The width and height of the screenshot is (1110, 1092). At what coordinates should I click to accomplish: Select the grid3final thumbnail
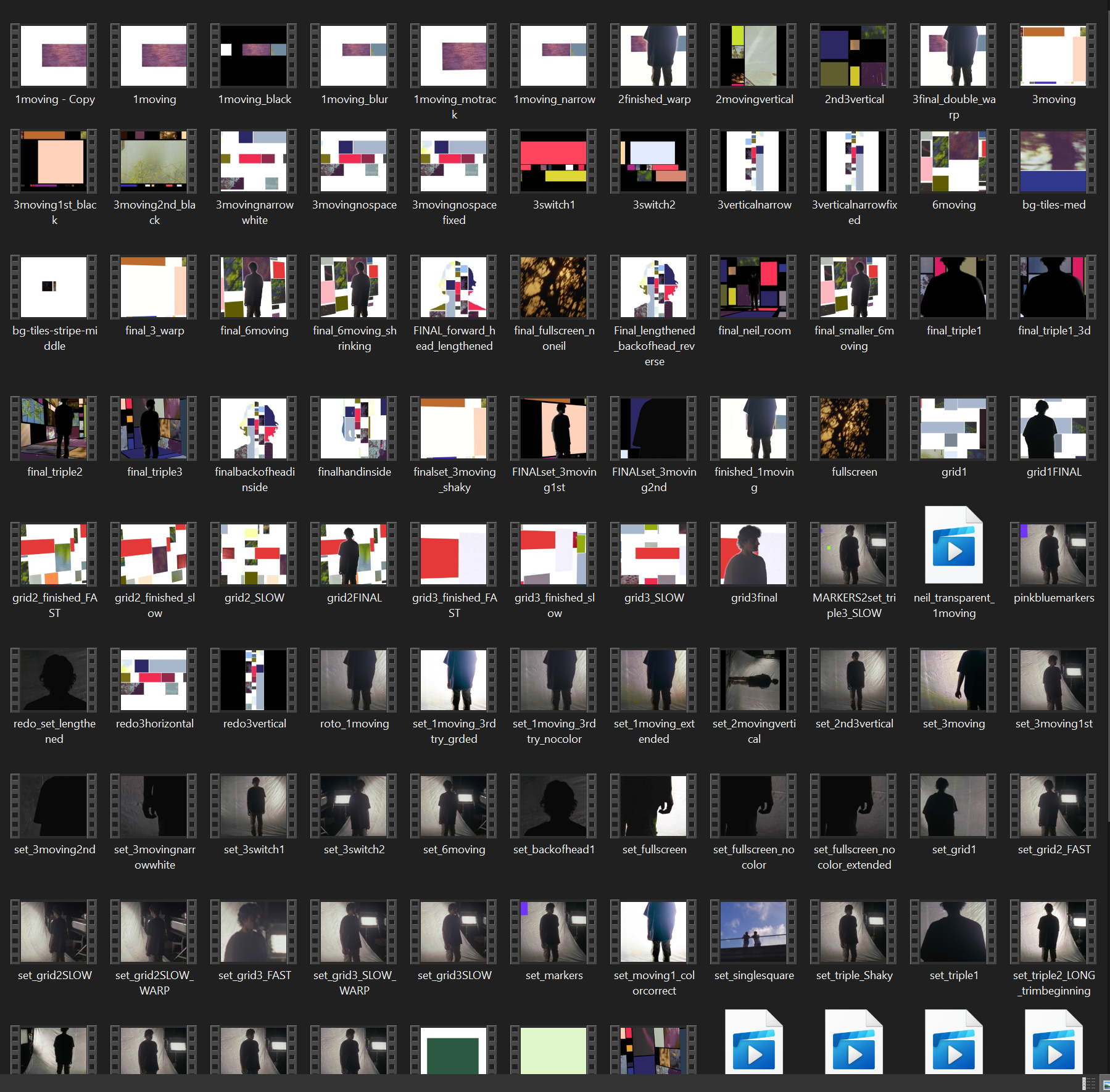[753, 554]
